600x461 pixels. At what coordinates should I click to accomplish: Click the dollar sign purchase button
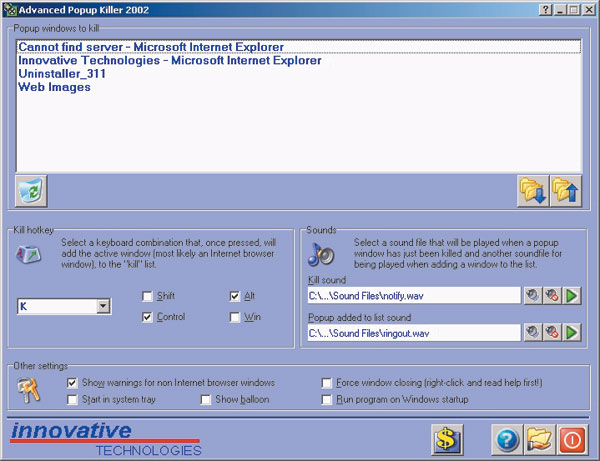tap(447, 440)
